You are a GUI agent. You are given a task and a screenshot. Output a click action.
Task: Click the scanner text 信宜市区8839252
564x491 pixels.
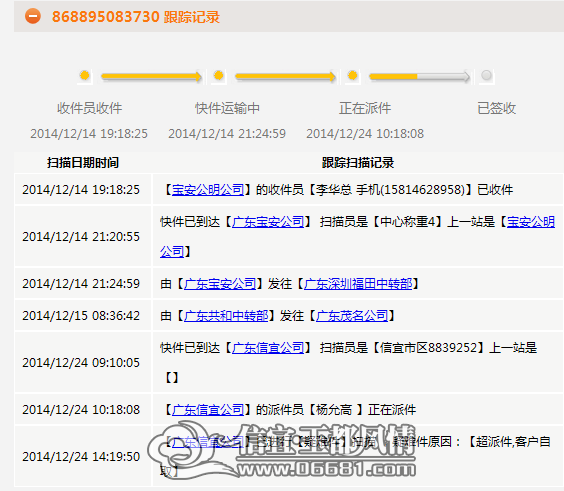pos(429,347)
